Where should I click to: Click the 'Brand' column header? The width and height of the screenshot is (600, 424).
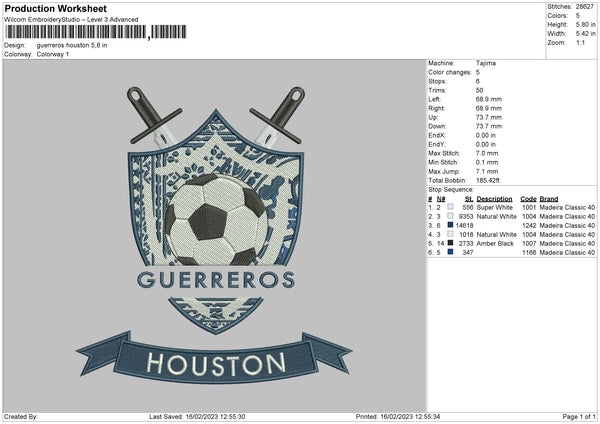pos(549,199)
